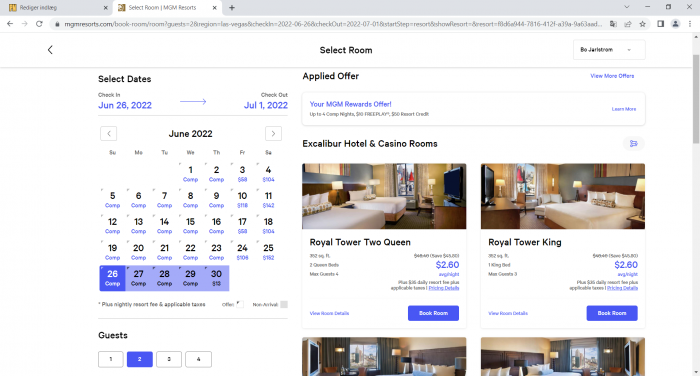Bookmark this page with star icon
The width and height of the screenshot is (700, 376).
642,24
